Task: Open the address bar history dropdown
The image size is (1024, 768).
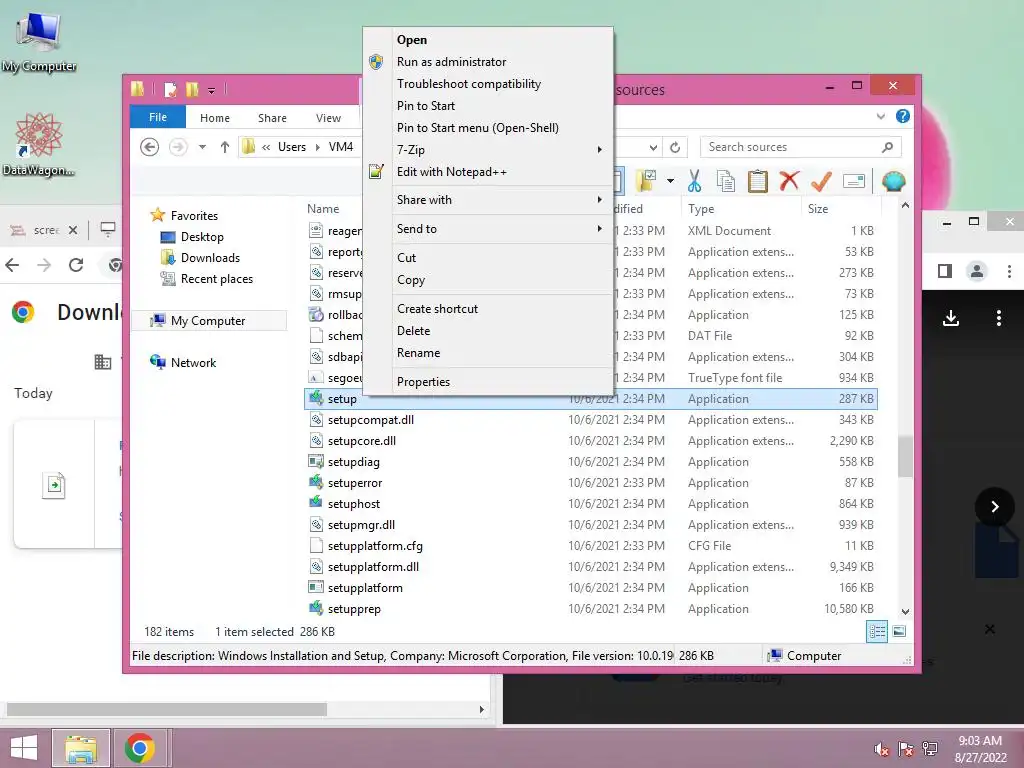Action: (653, 147)
